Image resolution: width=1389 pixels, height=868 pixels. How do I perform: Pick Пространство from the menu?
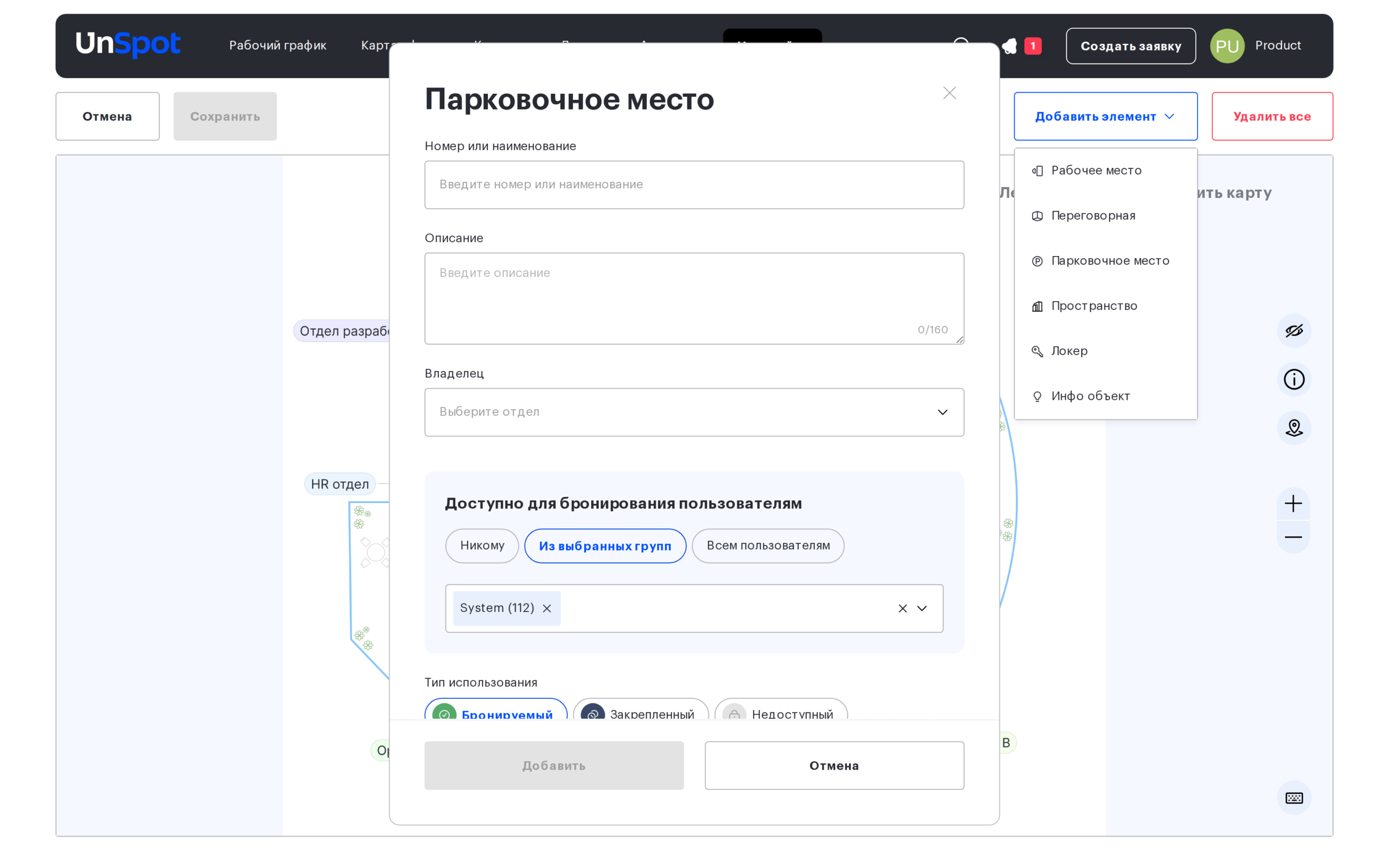pos(1105,306)
